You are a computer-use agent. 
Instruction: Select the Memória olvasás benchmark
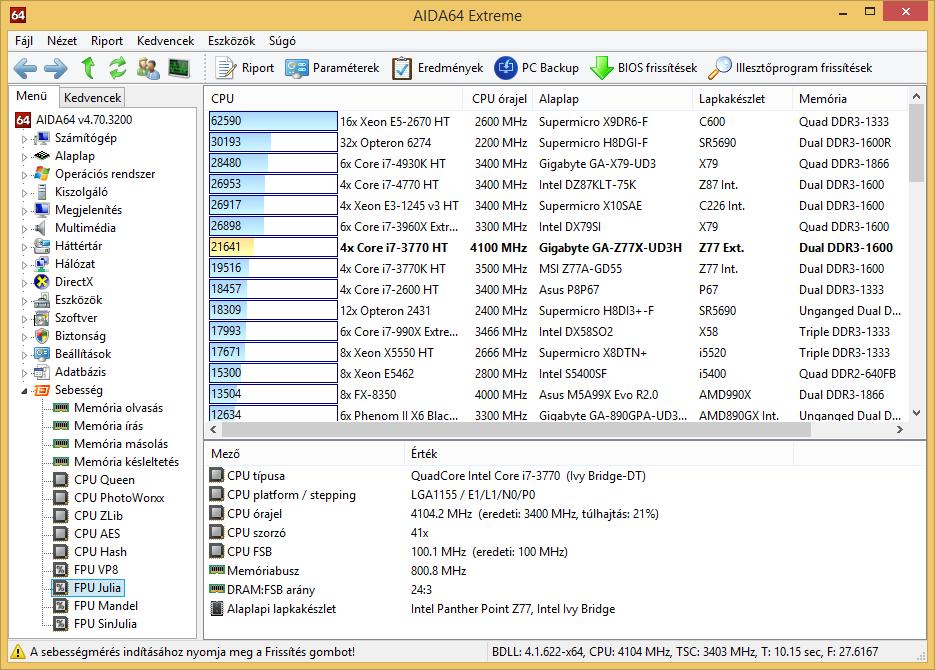(118, 408)
